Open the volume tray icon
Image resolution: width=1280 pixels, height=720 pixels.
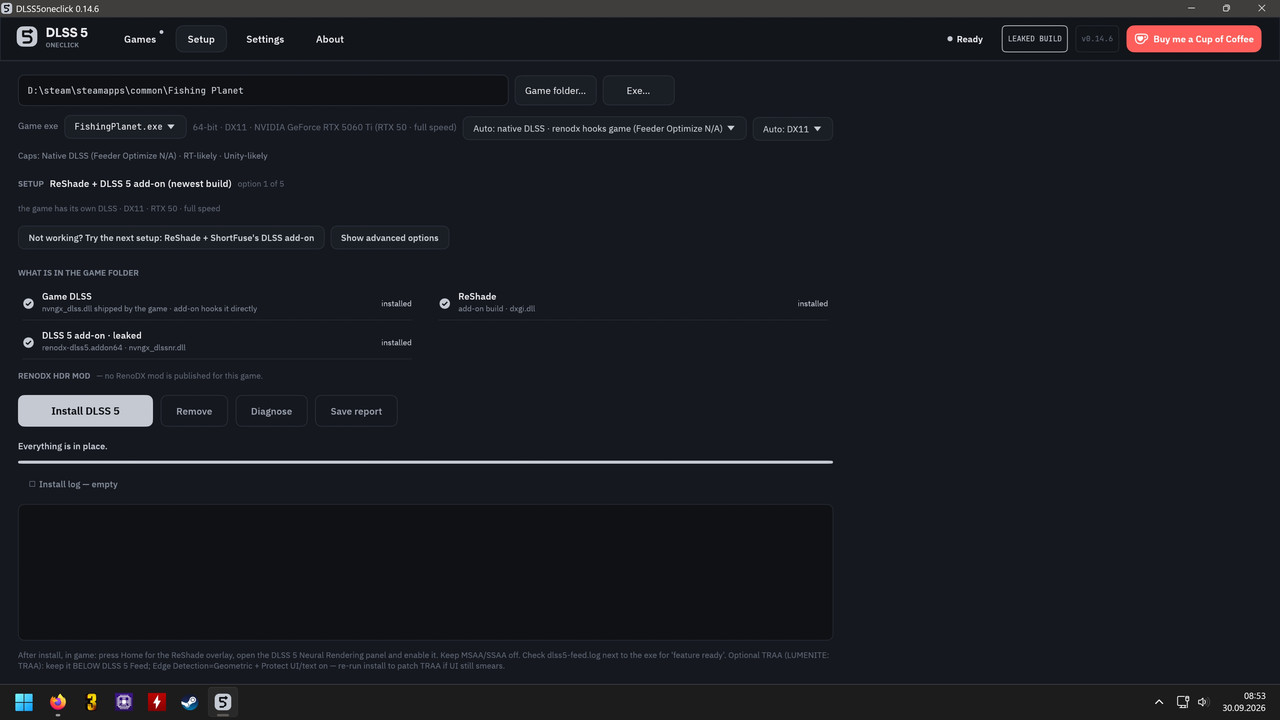pyautogui.click(x=1203, y=702)
